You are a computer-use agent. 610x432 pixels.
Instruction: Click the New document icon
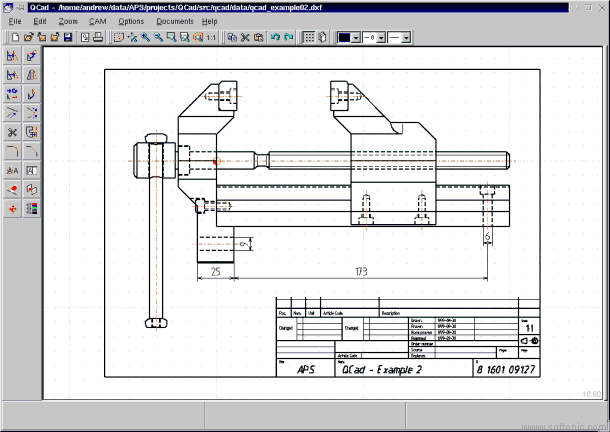pyautogui.click(x=15, y=37)
